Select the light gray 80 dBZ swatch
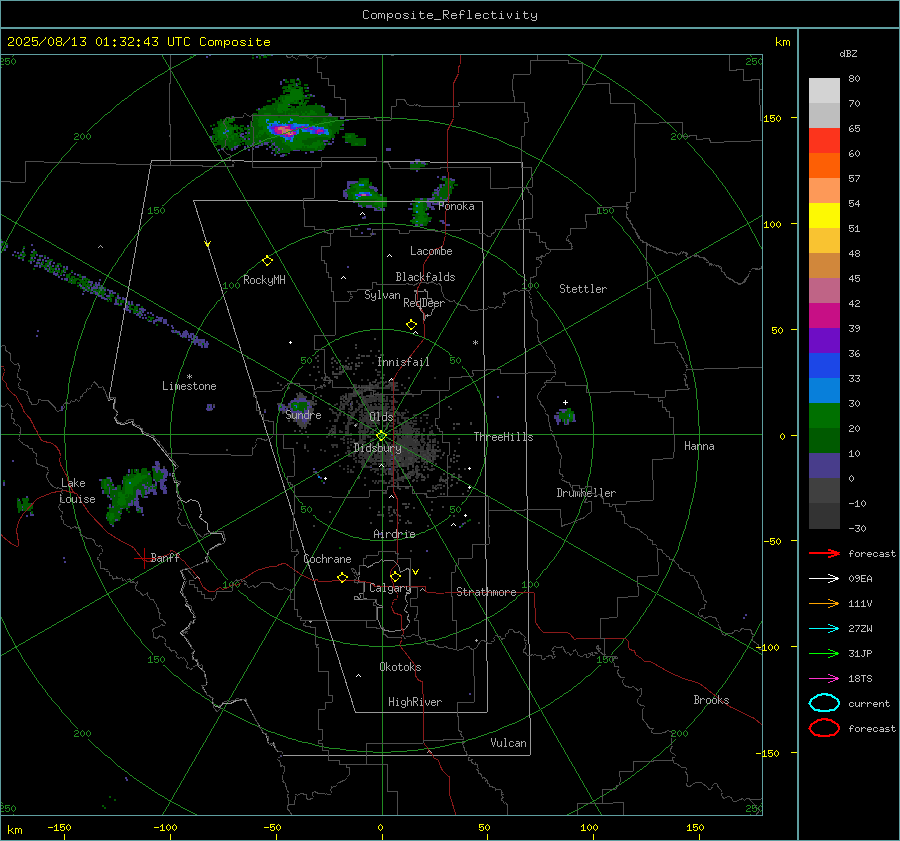 point(824,91)
